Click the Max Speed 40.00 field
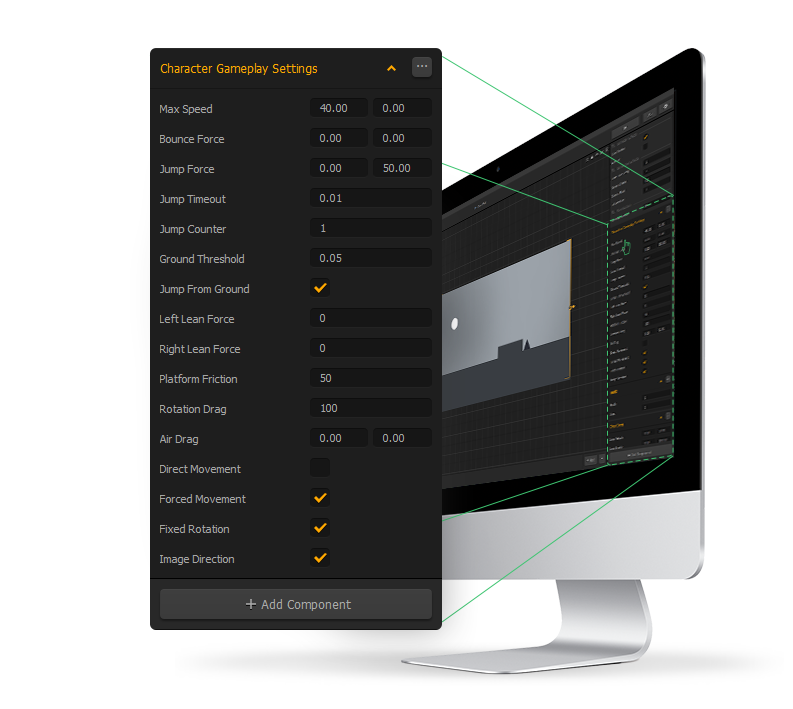Screen dimensions: 793x709 339,108
